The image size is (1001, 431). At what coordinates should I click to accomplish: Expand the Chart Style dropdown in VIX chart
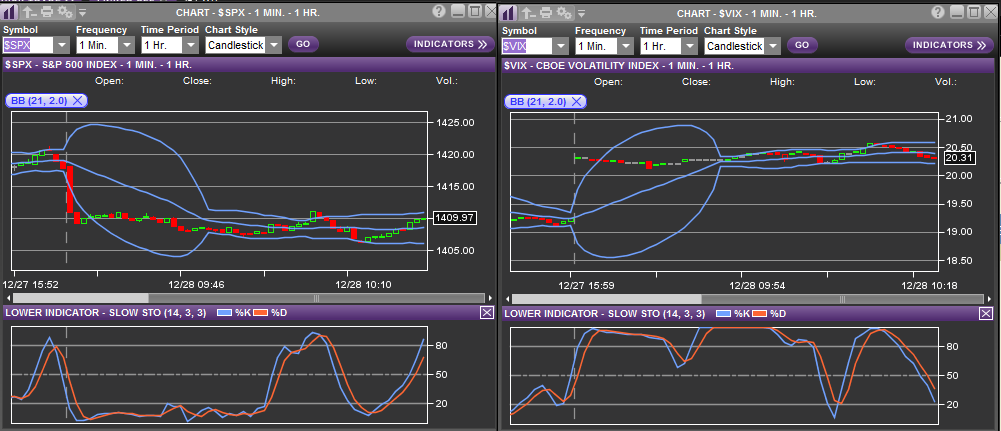(x=772, y=46)
